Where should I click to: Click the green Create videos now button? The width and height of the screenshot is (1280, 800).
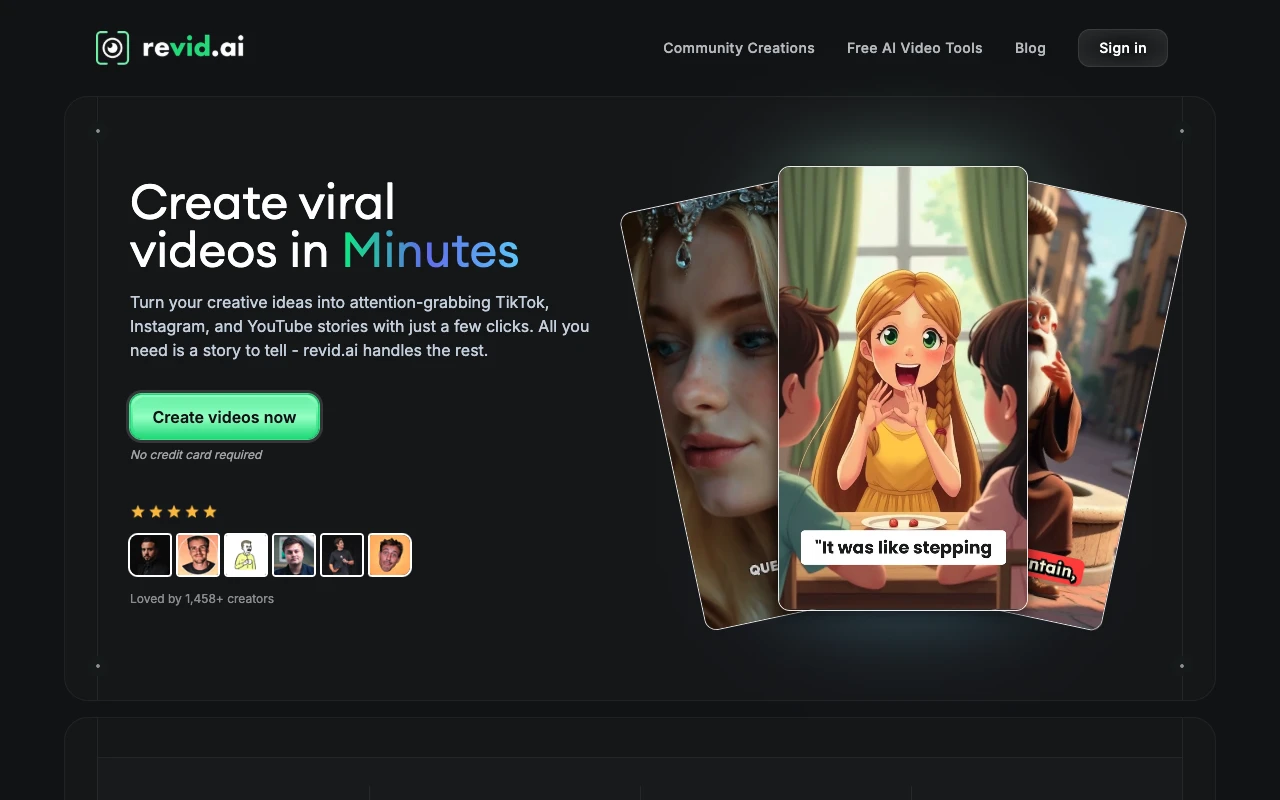point(224,417)
